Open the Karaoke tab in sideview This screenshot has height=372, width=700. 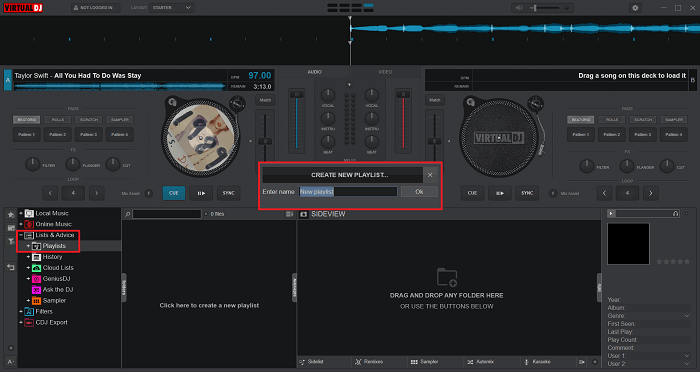pos(538,362)
